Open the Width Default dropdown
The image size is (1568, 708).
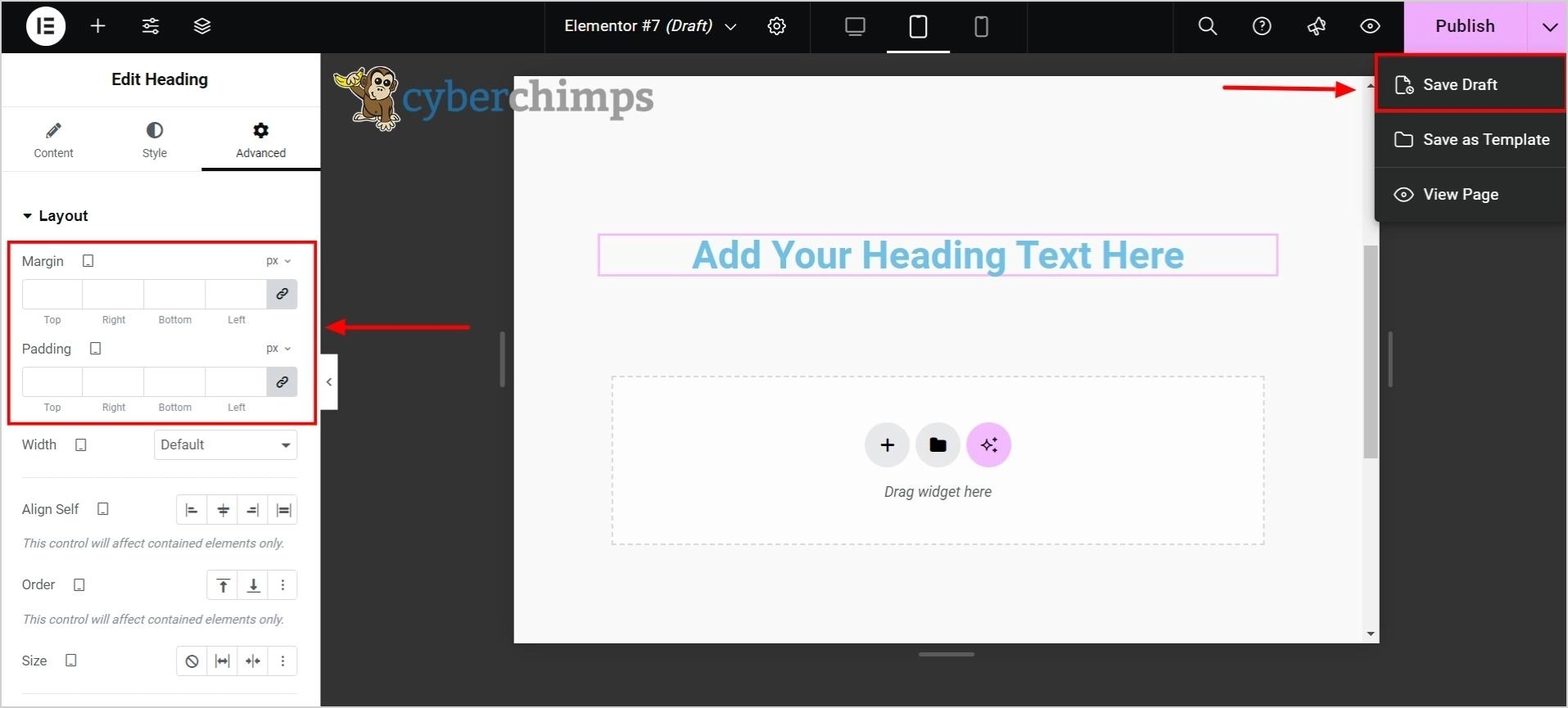tap(225, 445)
